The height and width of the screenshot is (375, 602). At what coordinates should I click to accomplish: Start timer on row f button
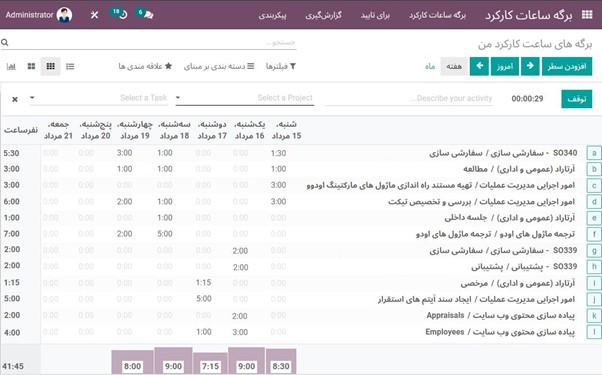pos(594,234)
